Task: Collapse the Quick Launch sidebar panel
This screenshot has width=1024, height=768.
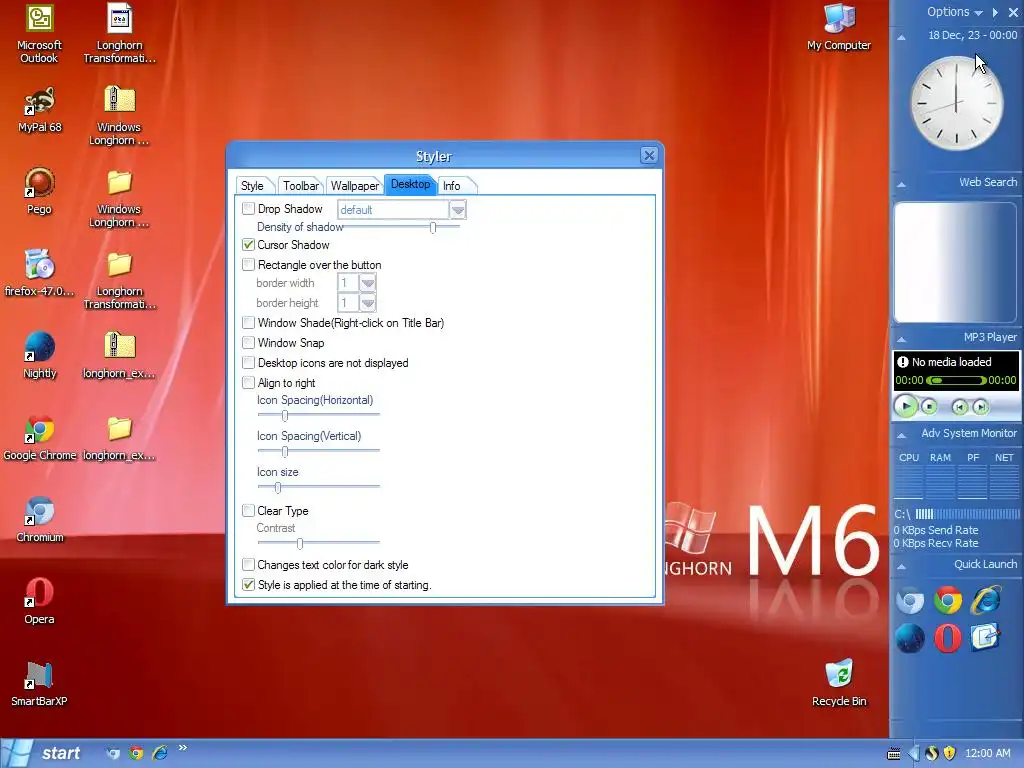Action: (x=901, y=566)
